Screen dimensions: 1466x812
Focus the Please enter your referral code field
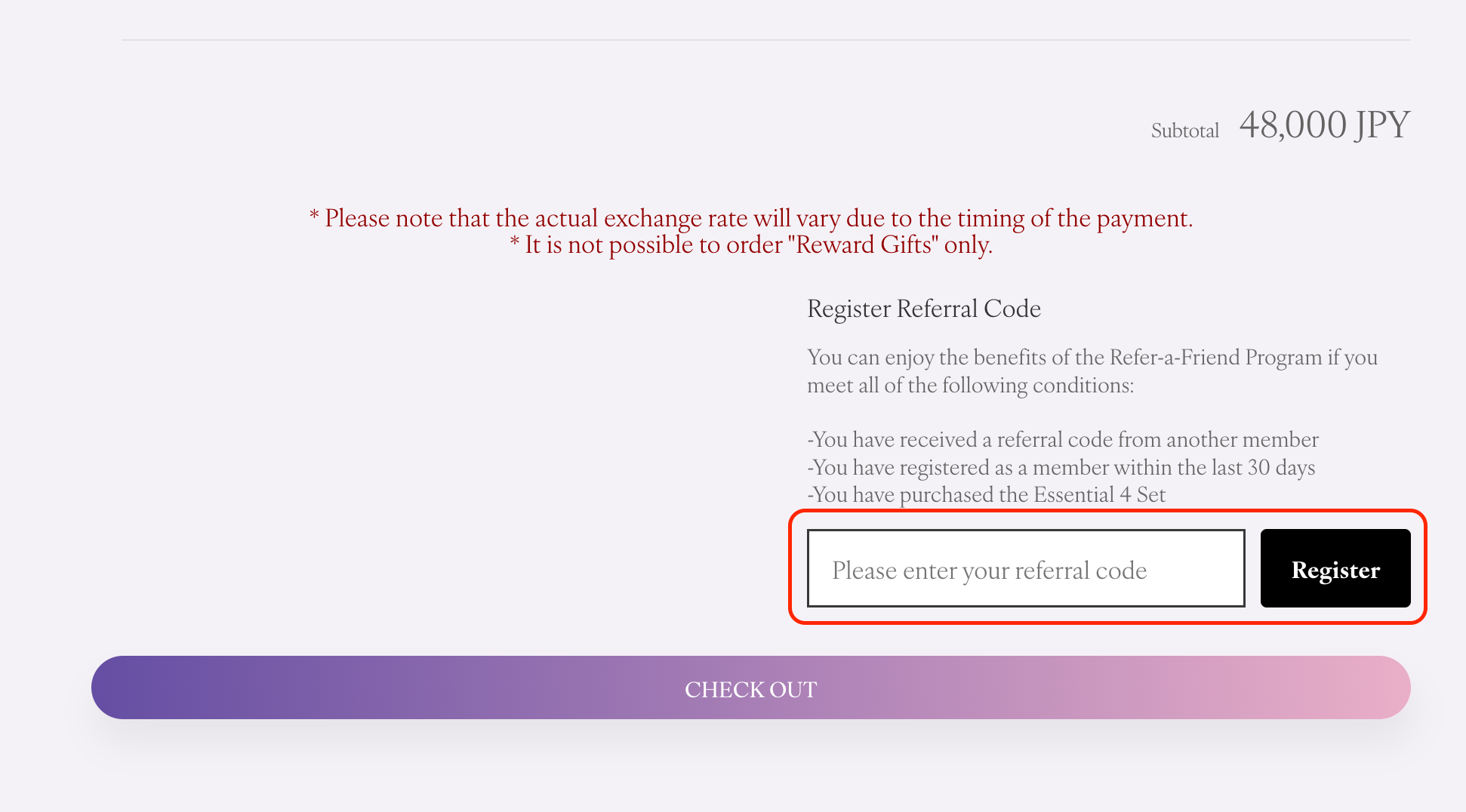[x=1025, y=567]
